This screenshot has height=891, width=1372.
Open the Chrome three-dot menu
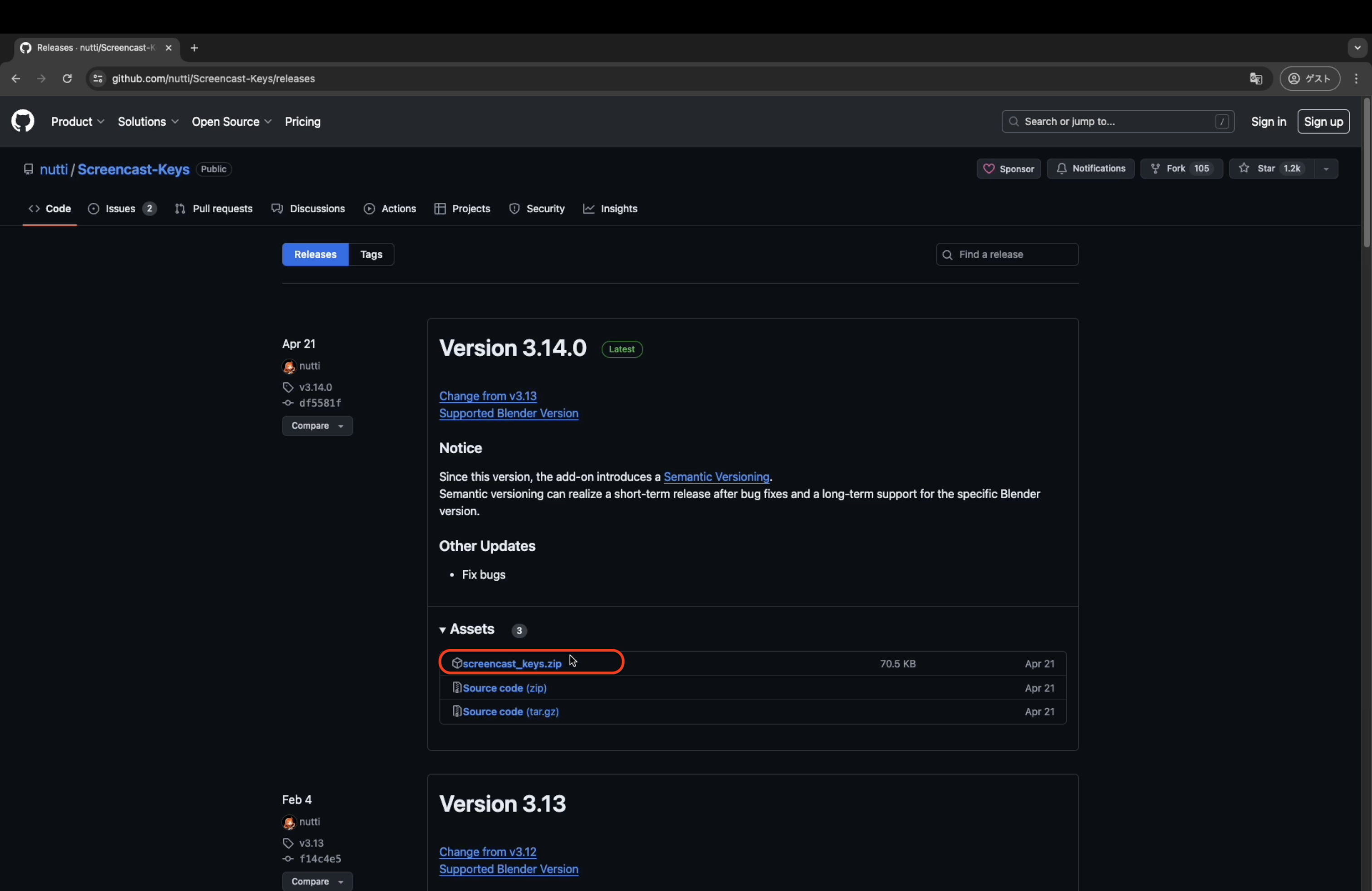tap(1357, 79)
